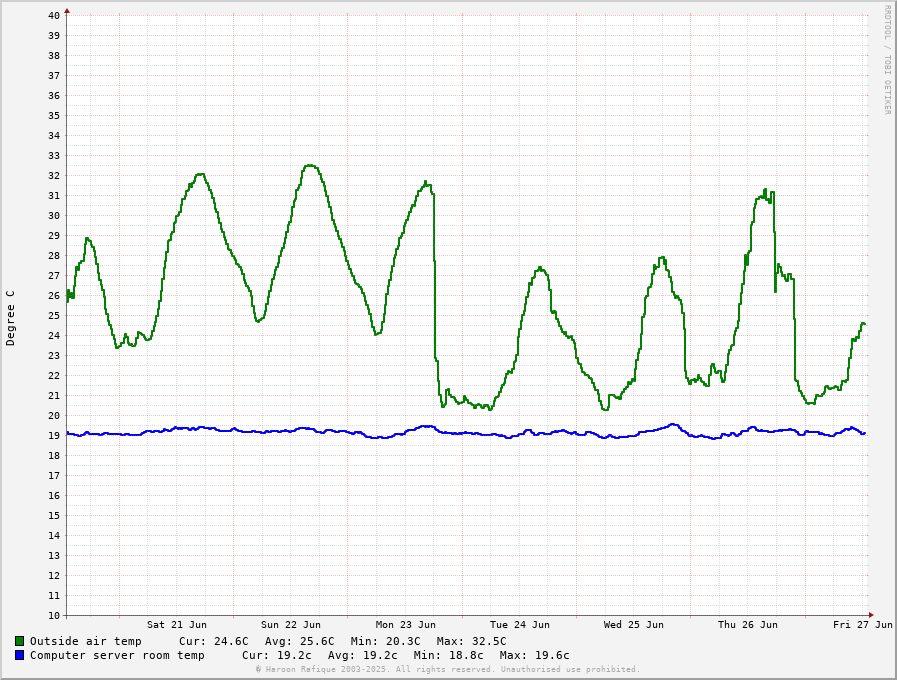This screenshot has width=897, height=680.
Task: Click the server room 'Avg: 19.2c' value
Action: (x=362, y=655)
